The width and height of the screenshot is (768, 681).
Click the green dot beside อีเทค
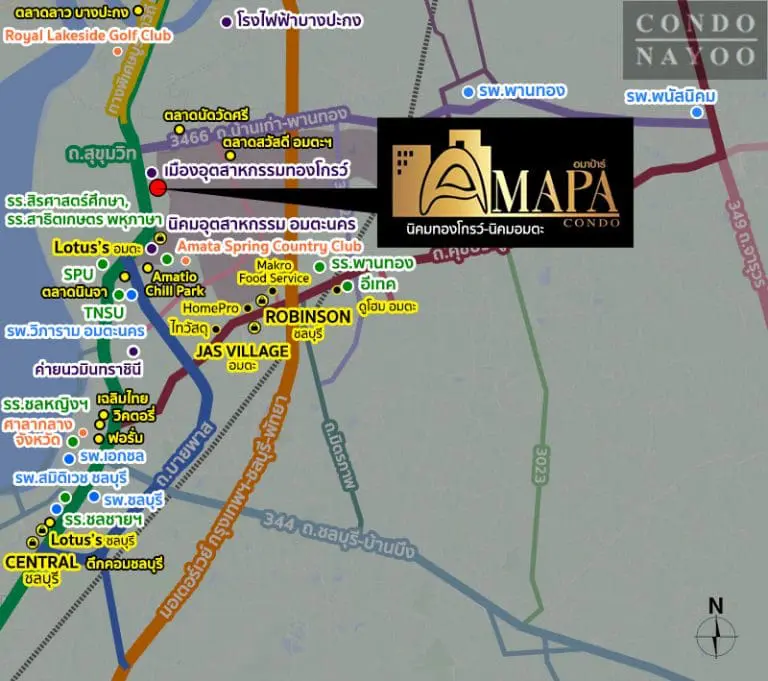347,286
